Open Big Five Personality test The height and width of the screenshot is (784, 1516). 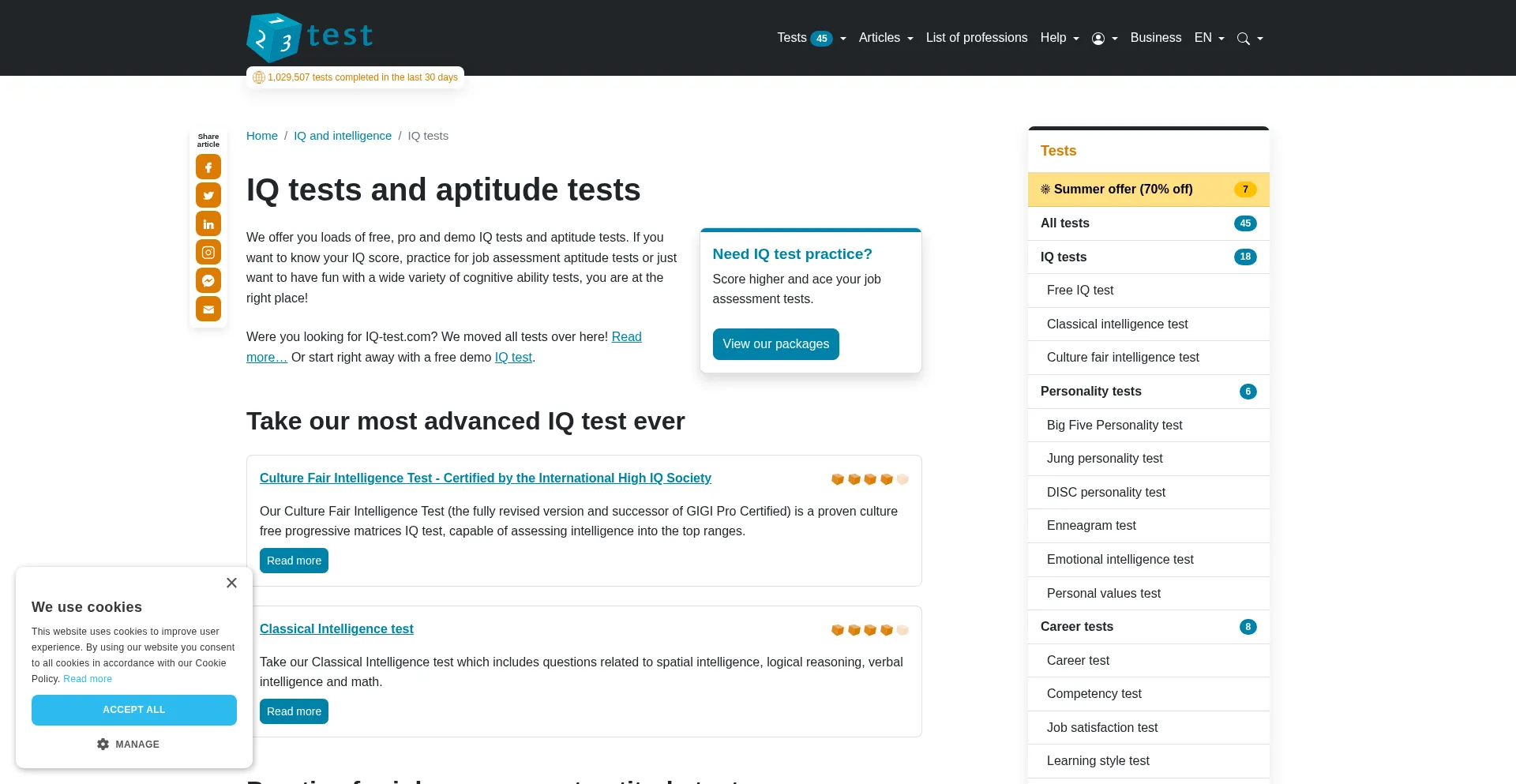pyautogui.click(x=1149, y=426)
